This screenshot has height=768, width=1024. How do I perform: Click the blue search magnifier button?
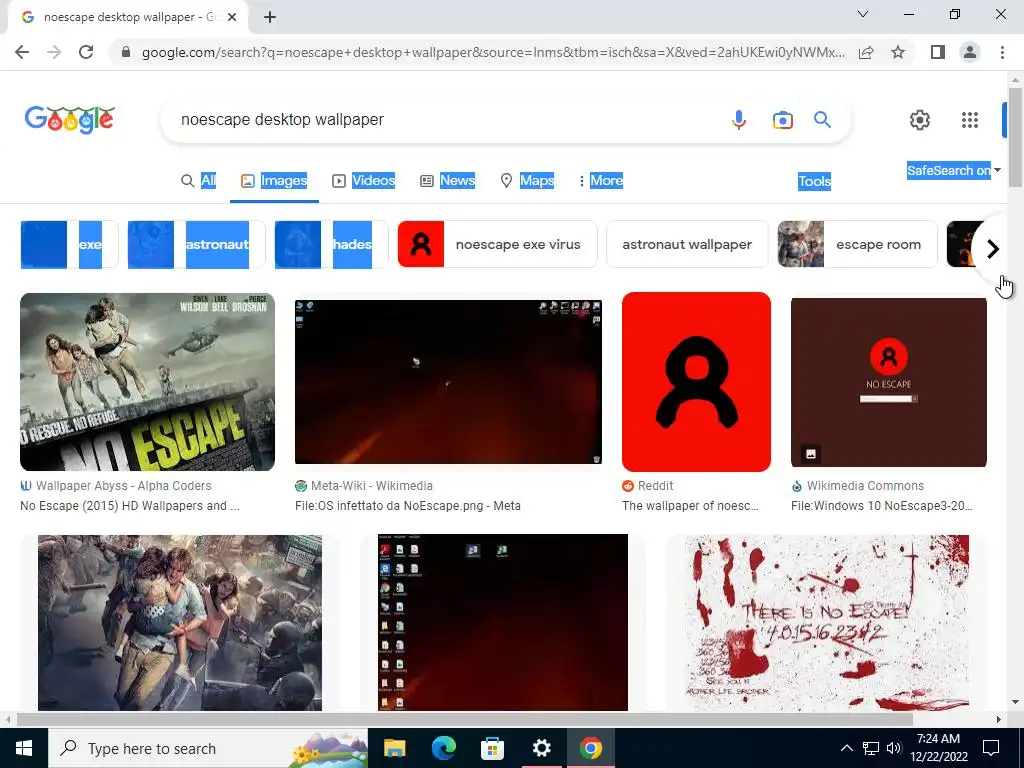tap(822, 120)
